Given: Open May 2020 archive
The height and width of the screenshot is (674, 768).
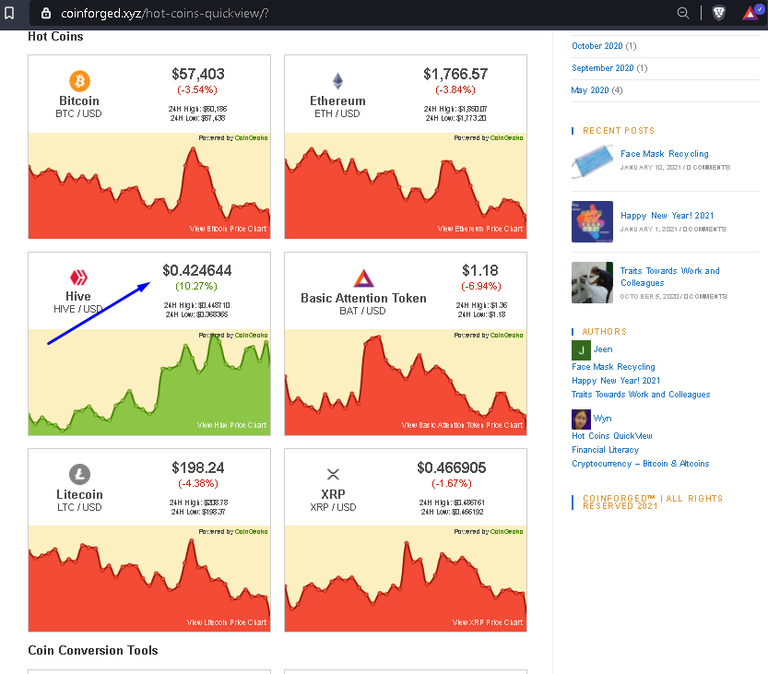Looking at the screenshot, I should pyautogui.click(x=590, y=90).
